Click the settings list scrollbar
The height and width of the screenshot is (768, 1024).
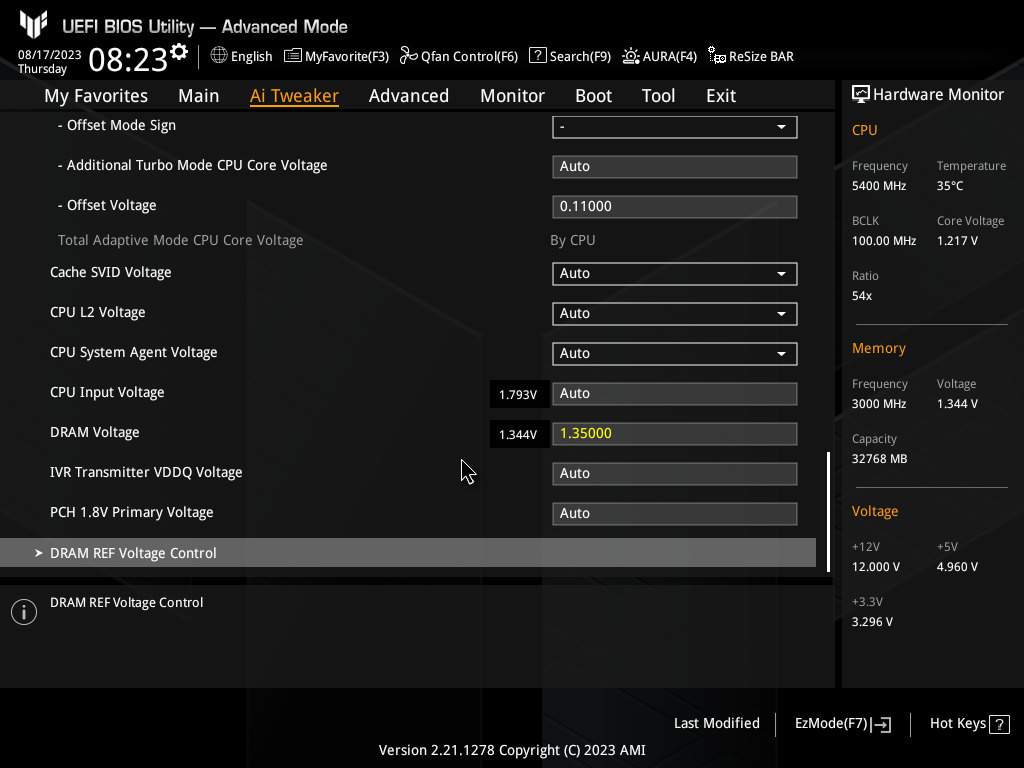[828, 511]
